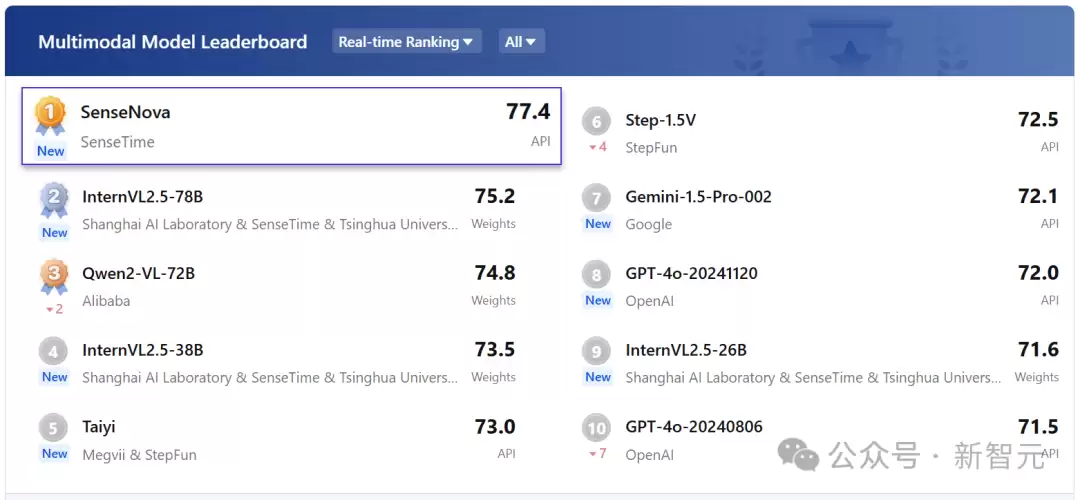Click the rank 9 badge beside InternVL2.5-26B
The height and width of the screenshot is (500, 1080).
coord(596,353)
